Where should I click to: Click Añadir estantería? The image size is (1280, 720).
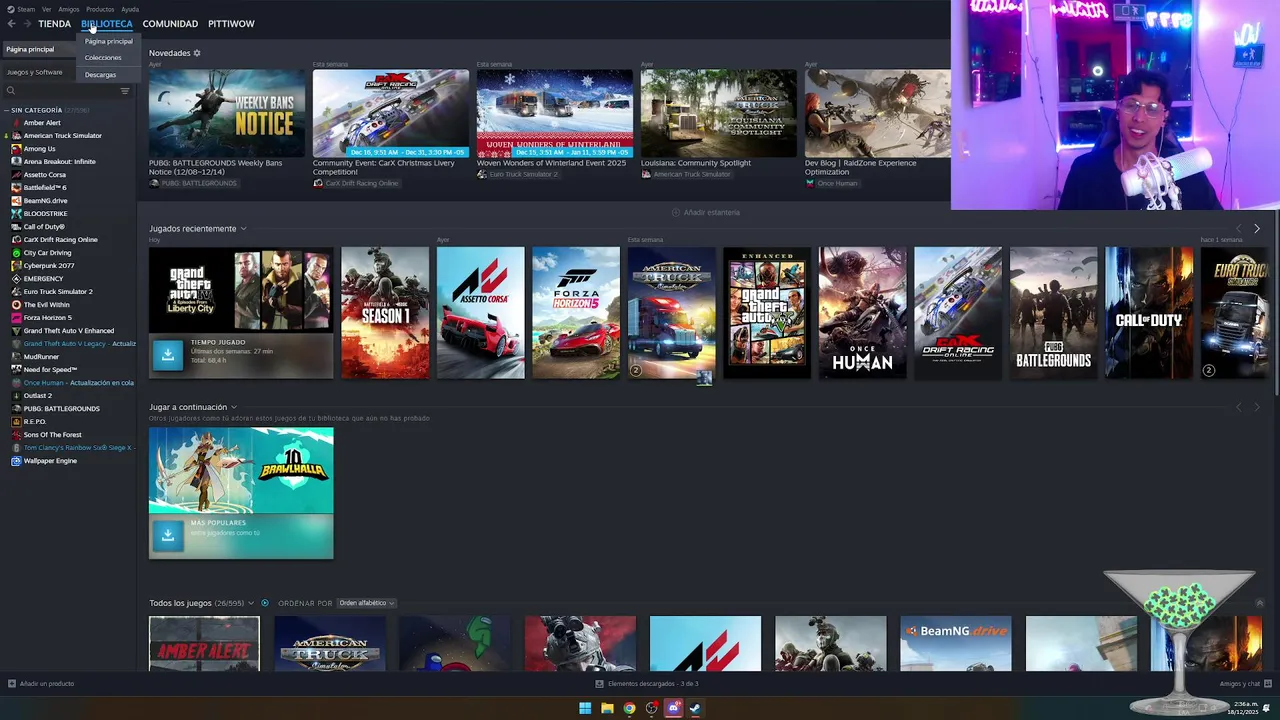(706, 212)
